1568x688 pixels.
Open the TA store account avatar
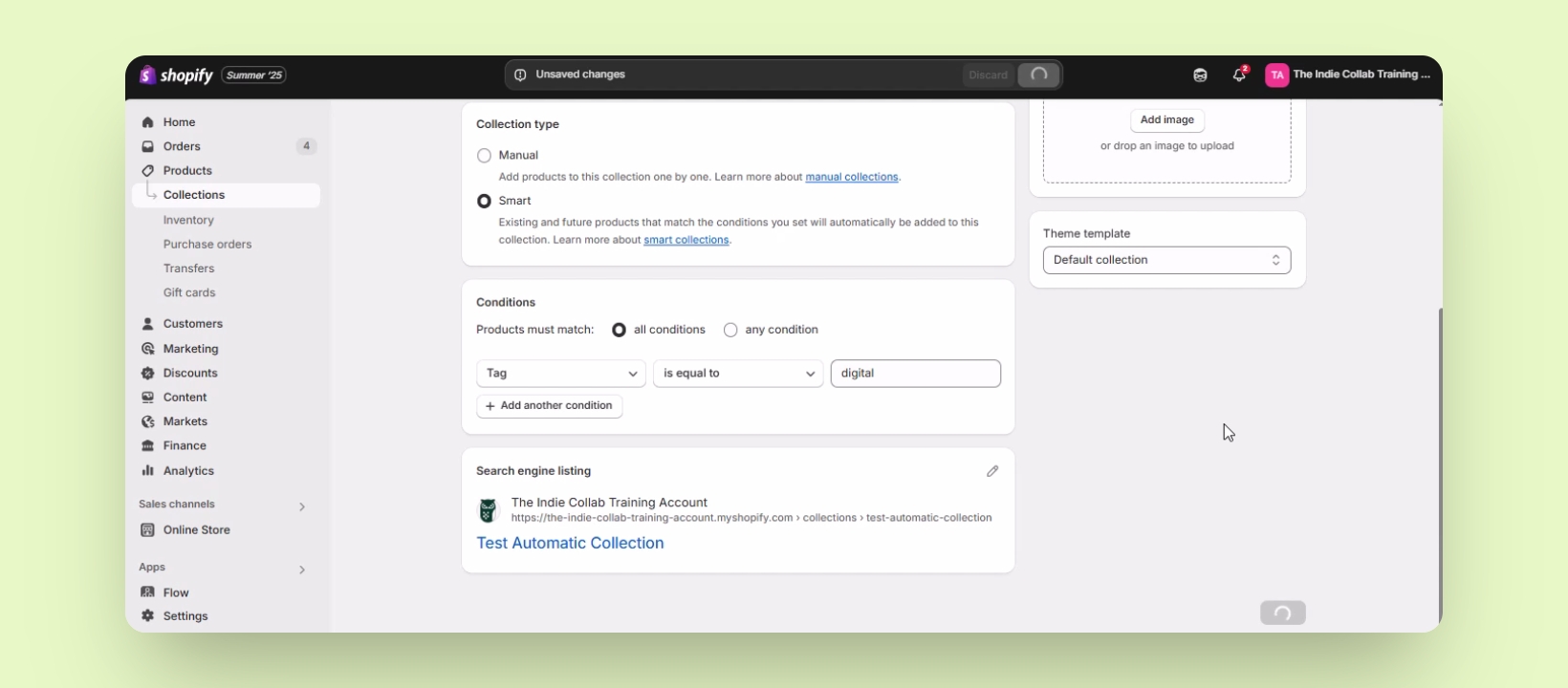click(x=1276, y=75)
